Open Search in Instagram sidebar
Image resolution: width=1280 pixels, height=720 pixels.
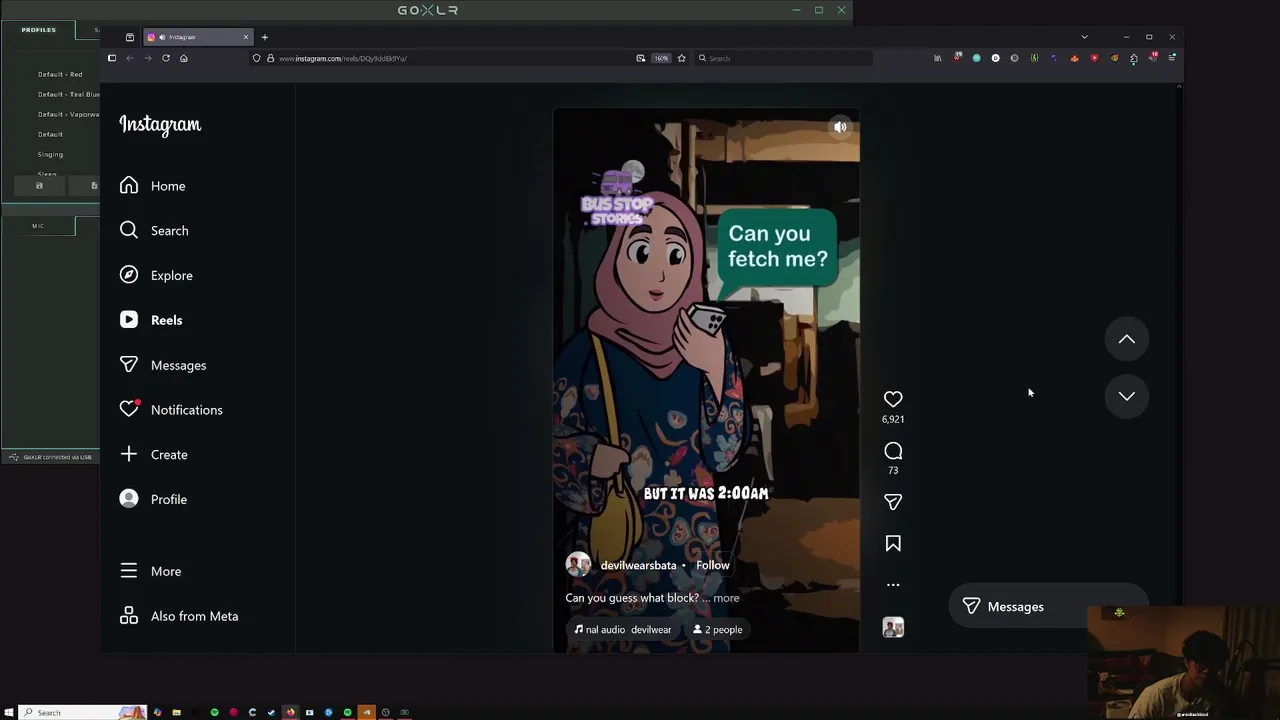tap(153, 231)
